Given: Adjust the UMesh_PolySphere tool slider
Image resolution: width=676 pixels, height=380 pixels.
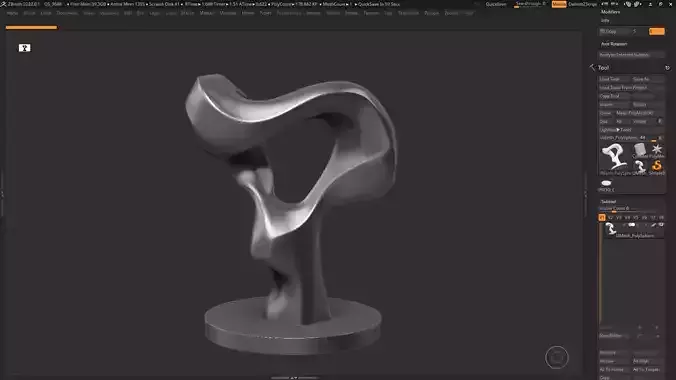Looking at the screenshot, I should pyautogui.click(x=631, y=138).
